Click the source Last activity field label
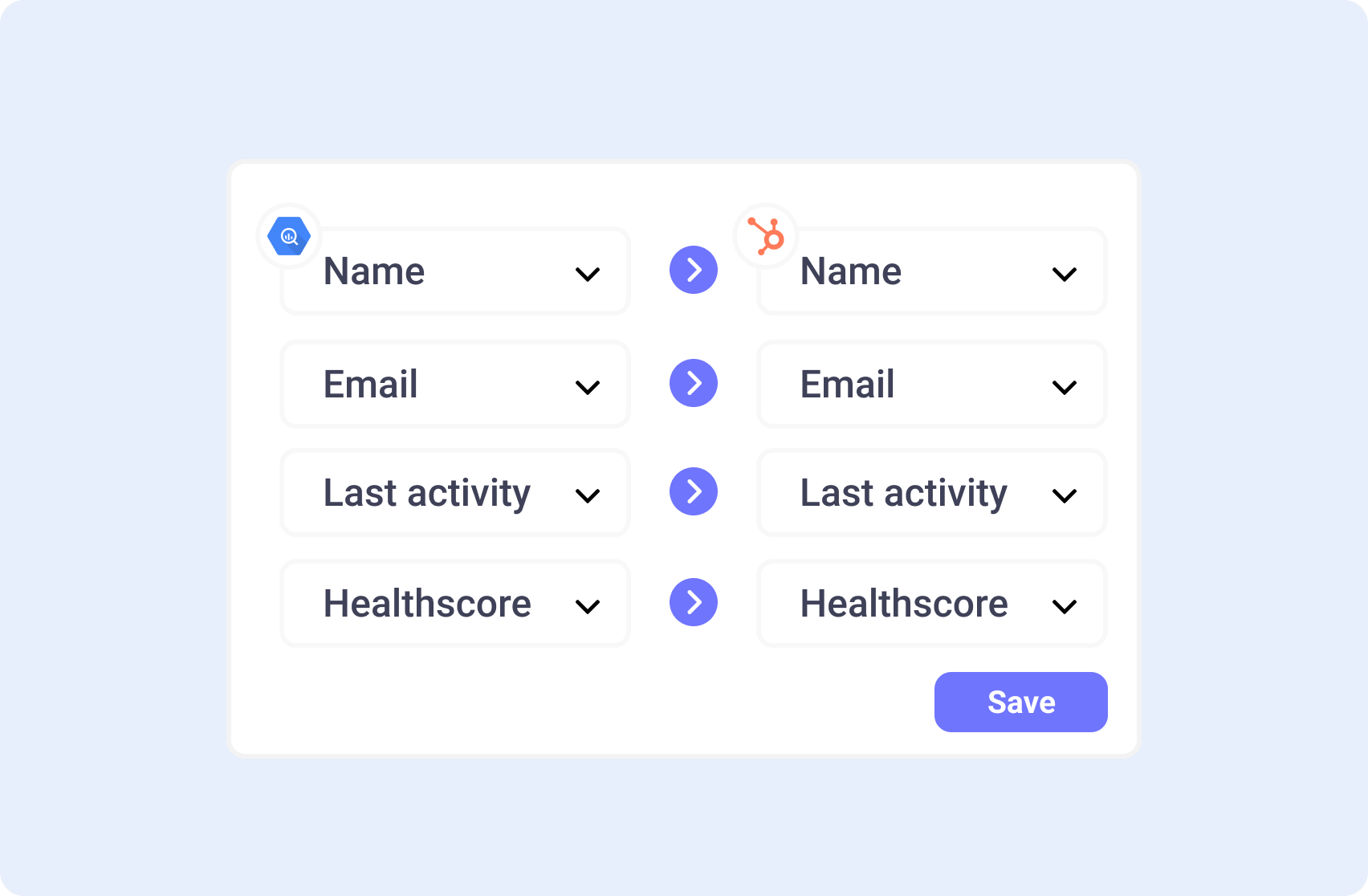 coord(427,493)
